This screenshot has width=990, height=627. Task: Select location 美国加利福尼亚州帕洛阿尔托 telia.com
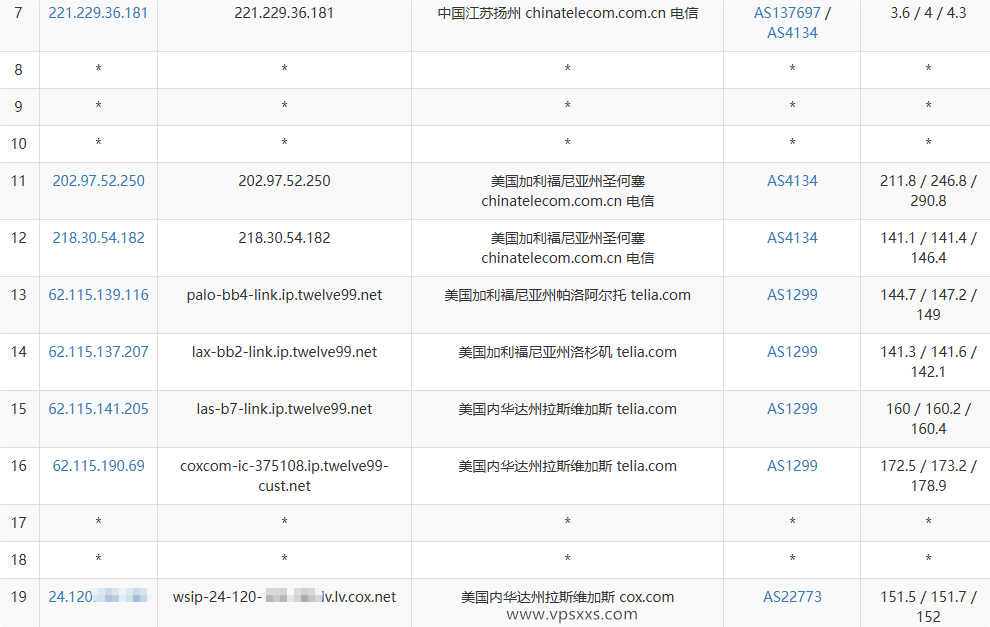pos(567,295)
